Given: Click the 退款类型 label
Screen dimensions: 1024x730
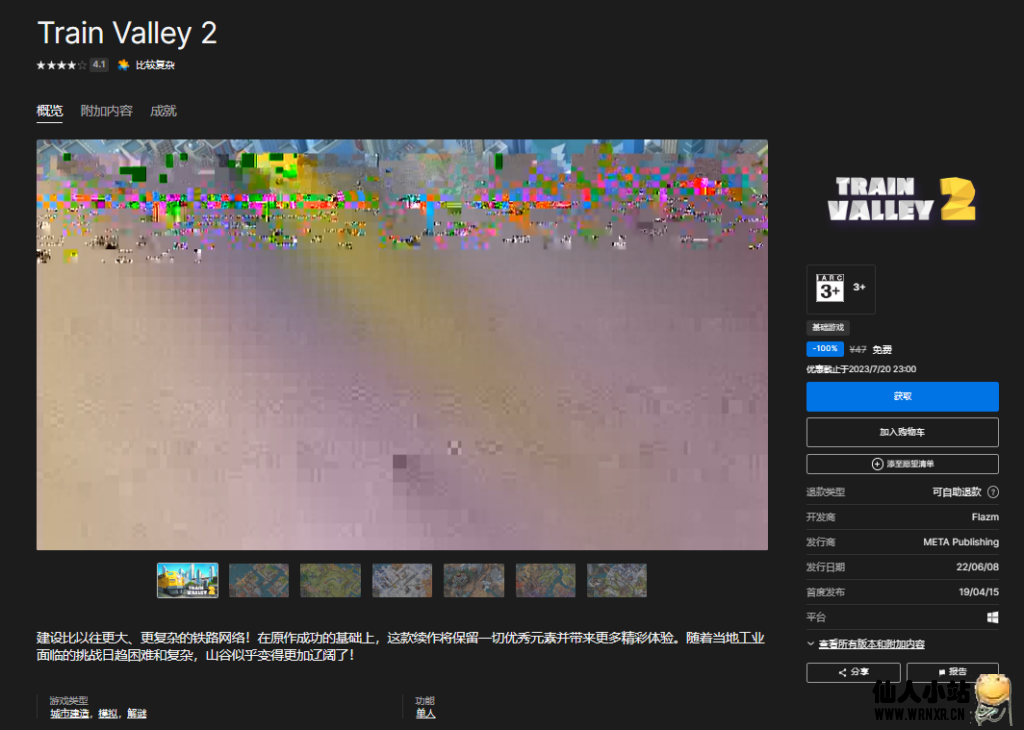Looking at the screenshot, I should click(825, 492).
